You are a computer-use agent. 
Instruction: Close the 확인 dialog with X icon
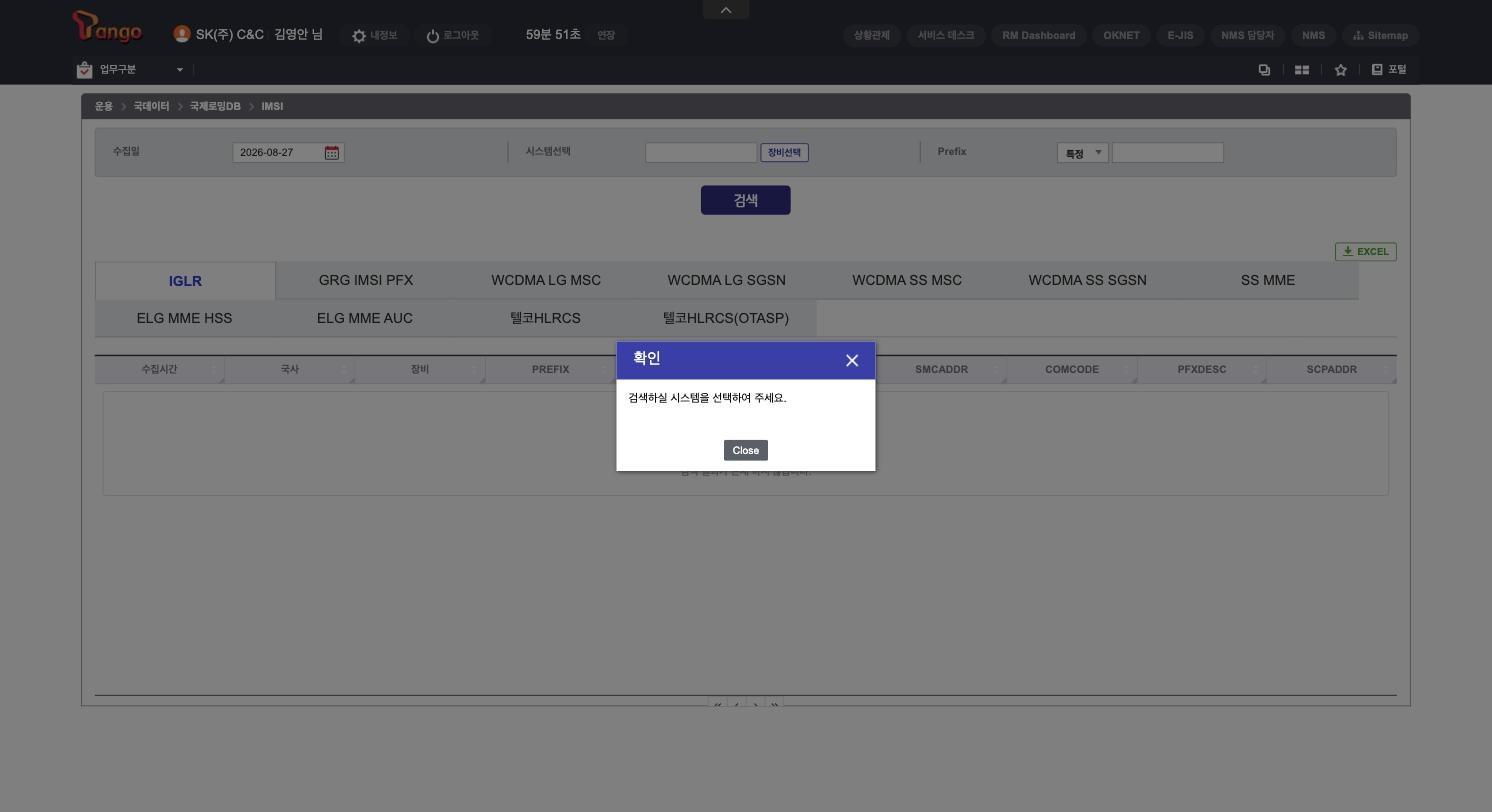tap(852, 361)
